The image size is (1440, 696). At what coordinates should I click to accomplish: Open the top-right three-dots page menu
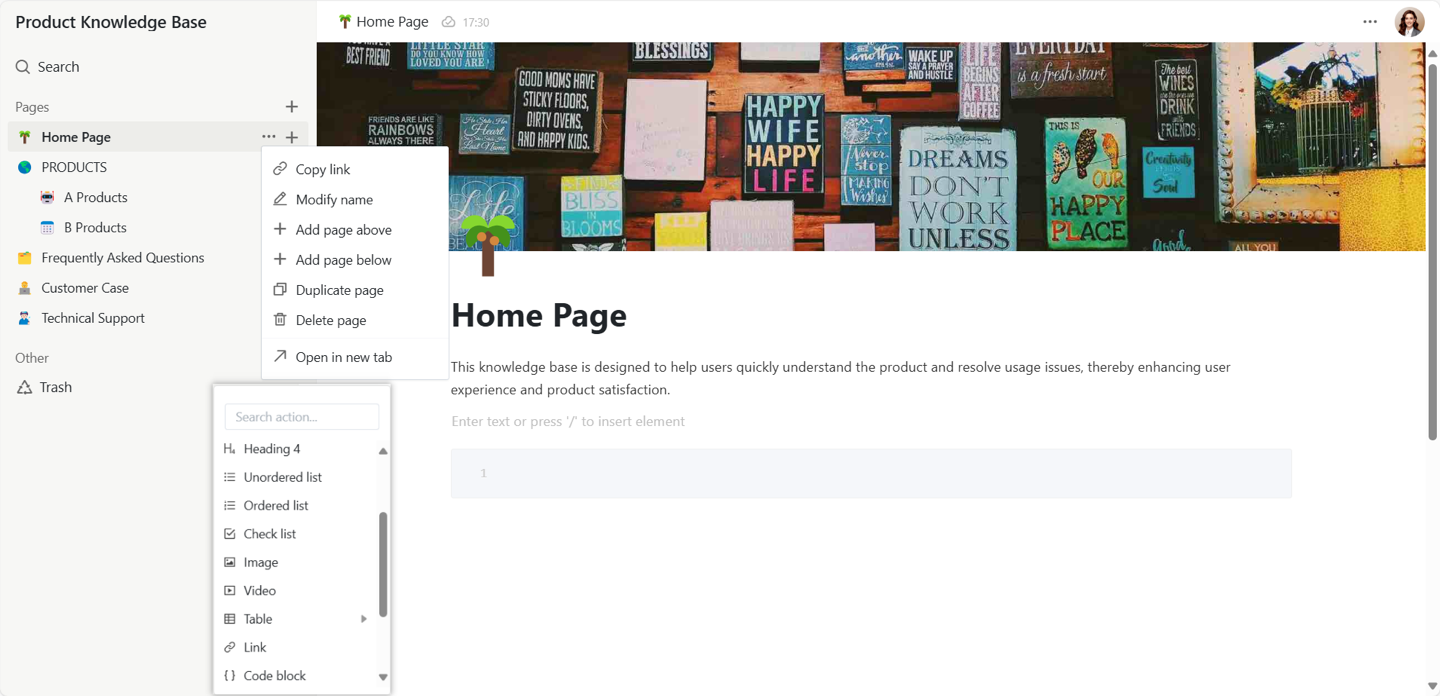point(1370,22)
